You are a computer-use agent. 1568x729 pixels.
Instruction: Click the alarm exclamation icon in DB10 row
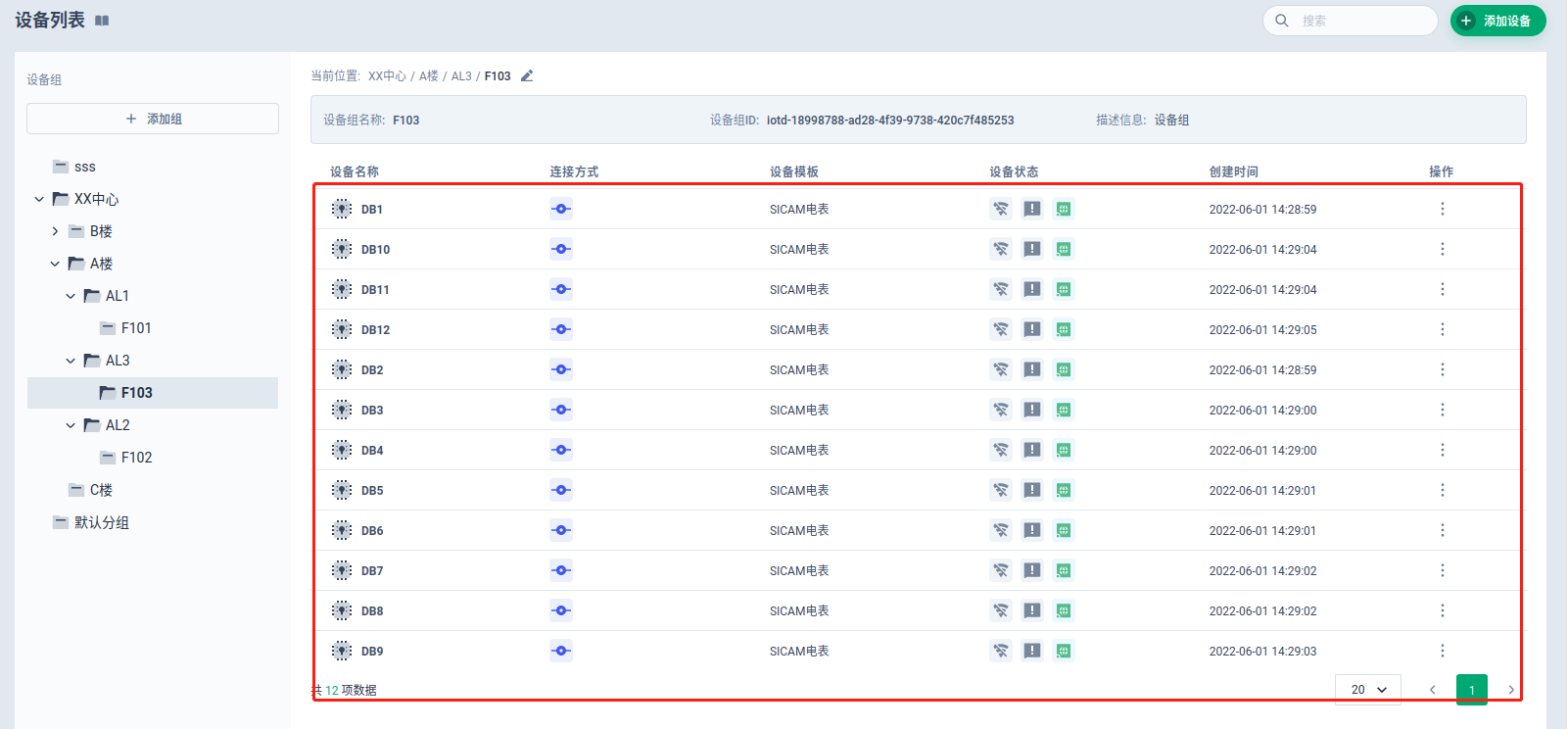pyautogui.click(x=1031, y=249)
